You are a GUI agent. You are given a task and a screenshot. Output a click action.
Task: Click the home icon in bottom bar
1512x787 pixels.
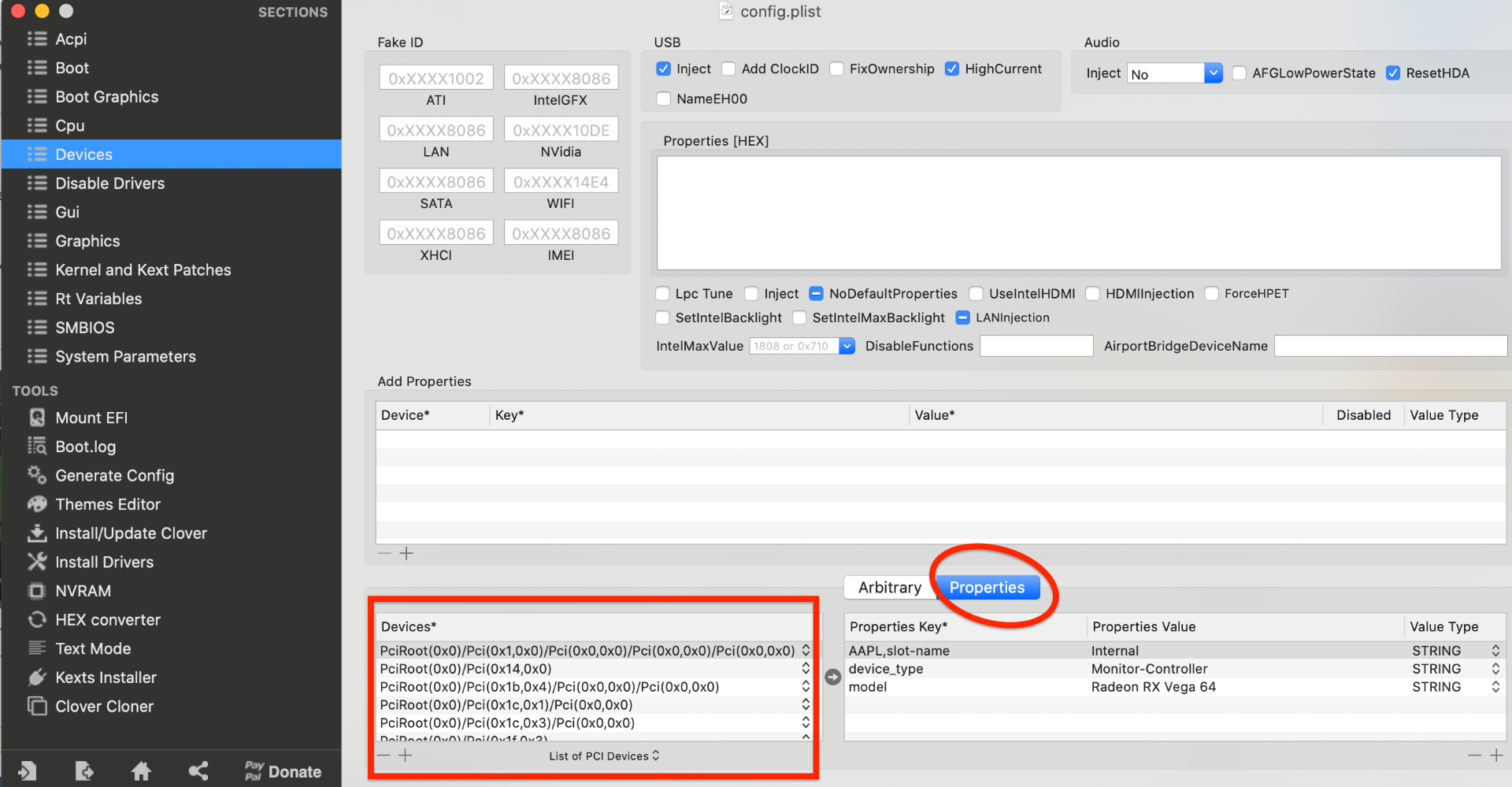click(141, 771)
